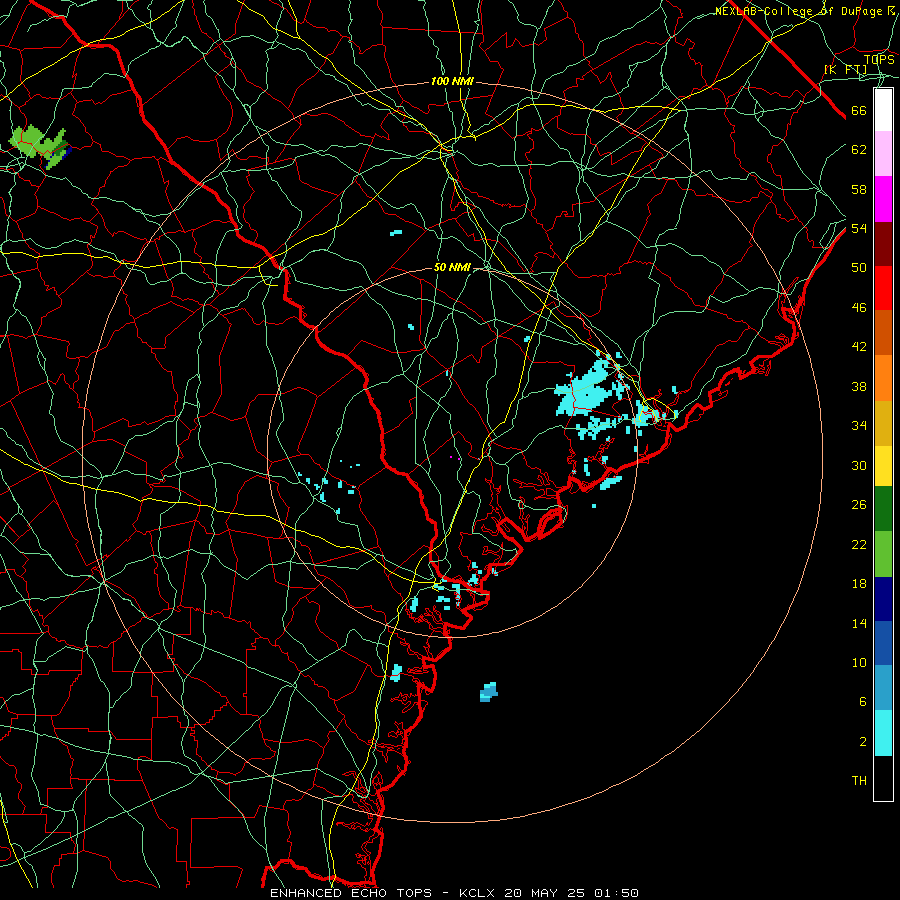Click the cyan 6 kft legend swatch
The image size is (900, 900).
[x=883, y=733]
